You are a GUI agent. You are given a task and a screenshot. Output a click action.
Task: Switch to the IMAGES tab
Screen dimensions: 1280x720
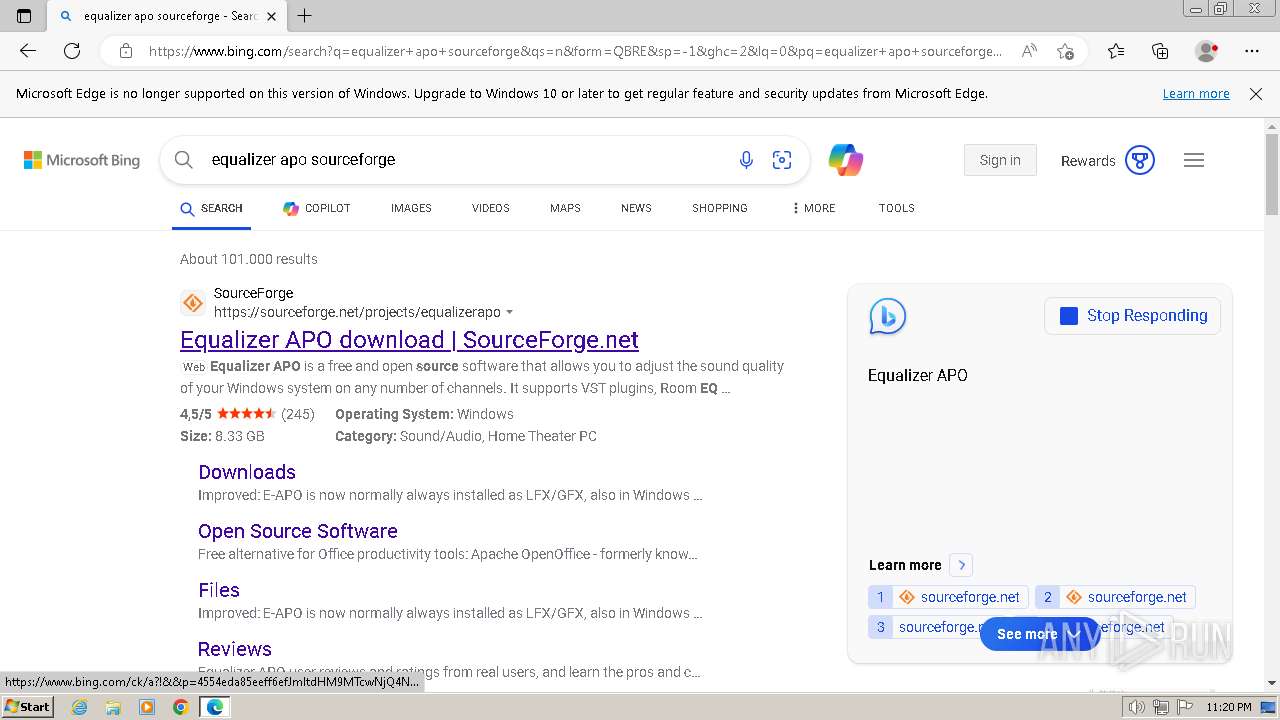(411, 208)
